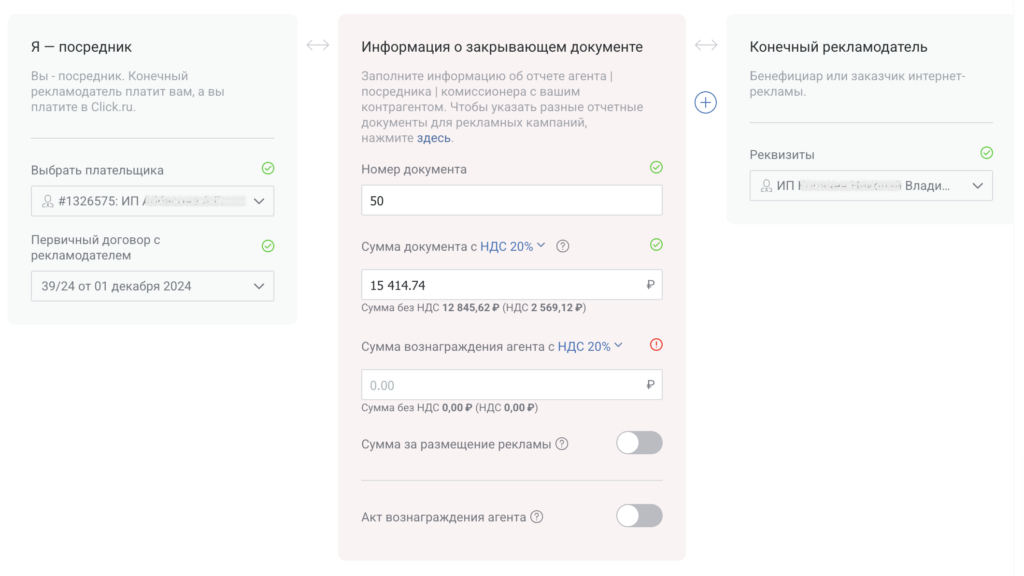Click "Я — посредник" heading
Viewport: 1024px width, 576px height.
pyautogui.click(x=81, y=46)
